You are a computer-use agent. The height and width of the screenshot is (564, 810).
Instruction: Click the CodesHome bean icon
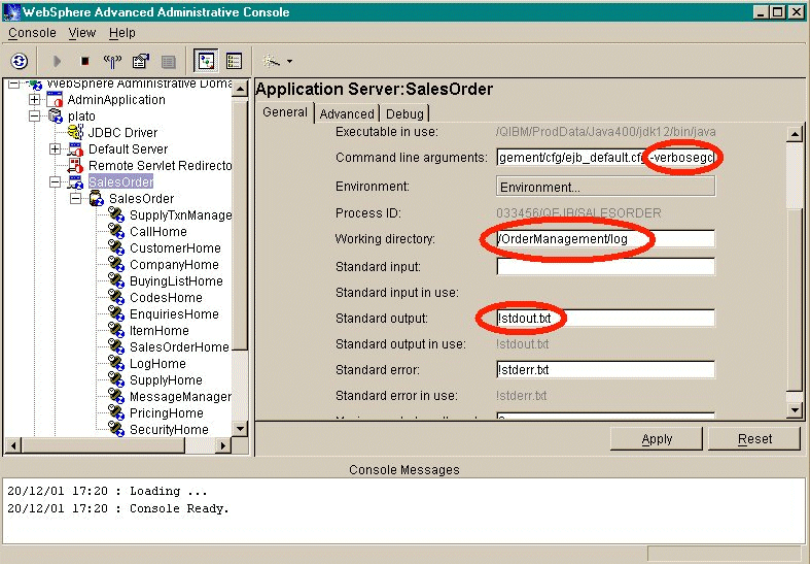click(x=117, y=297)
